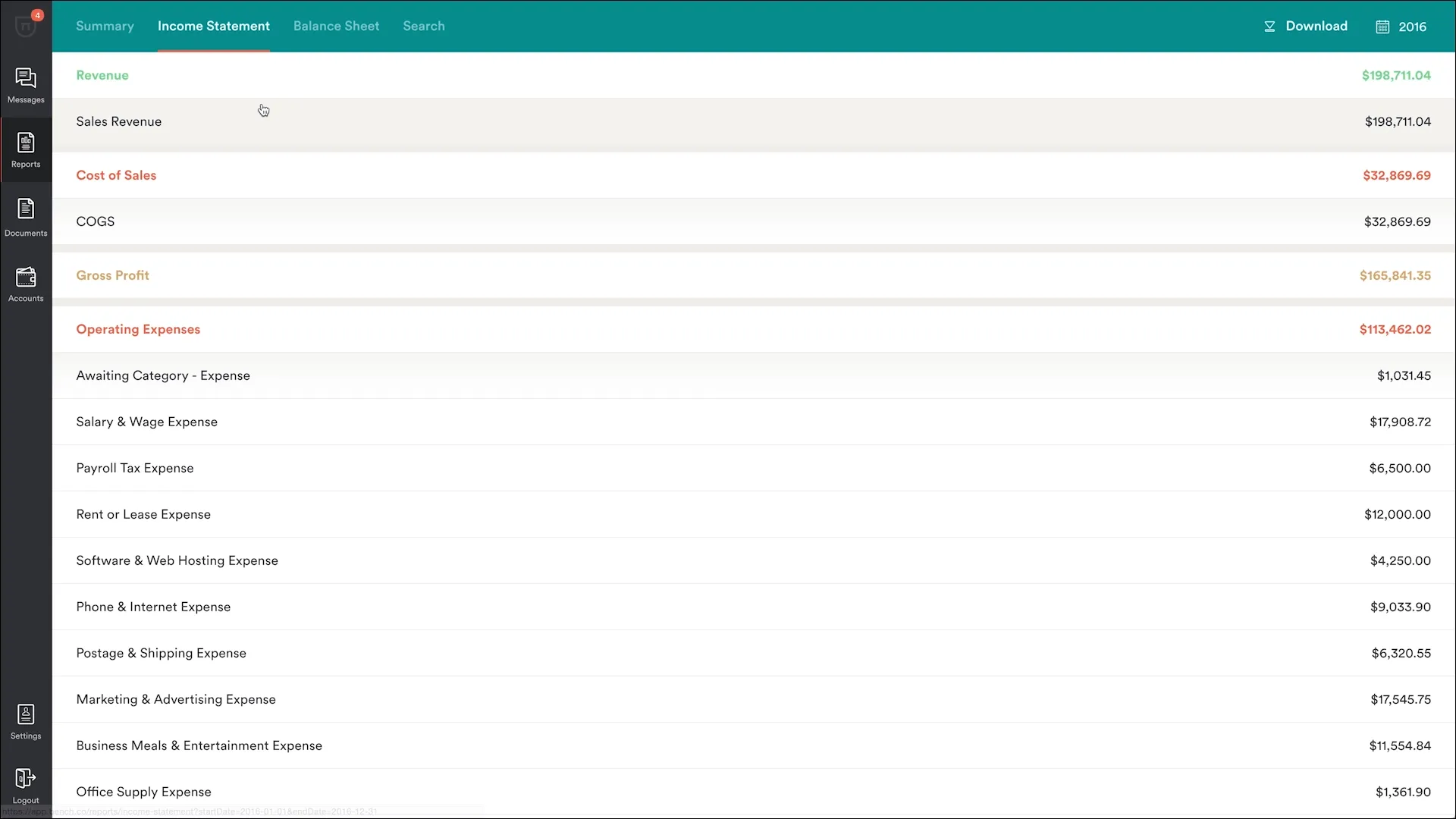Click the Download button label
Viewport: 1456px width, 819px height.
(1316, 26)
